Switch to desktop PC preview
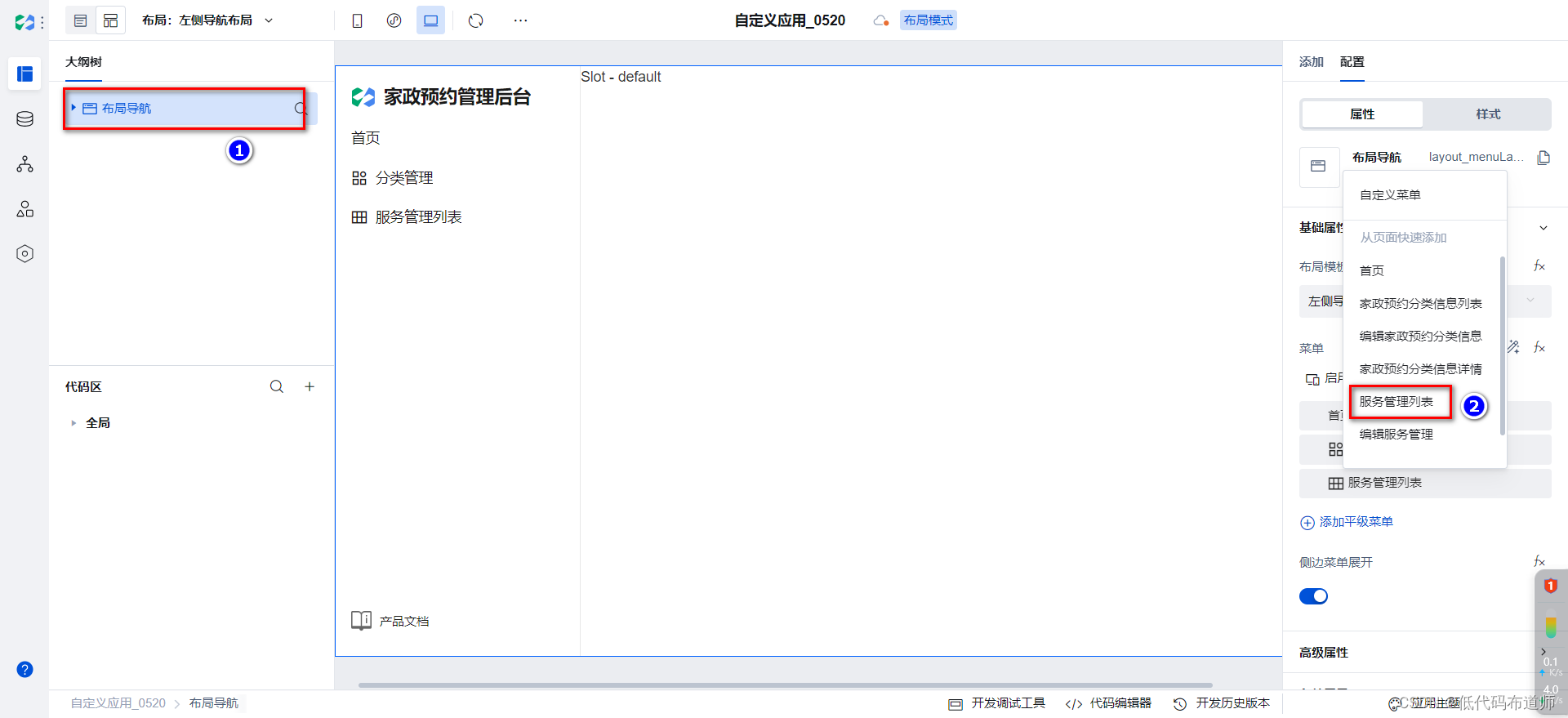The height and width of the screenshot is (718, 1568). (430, 20)
